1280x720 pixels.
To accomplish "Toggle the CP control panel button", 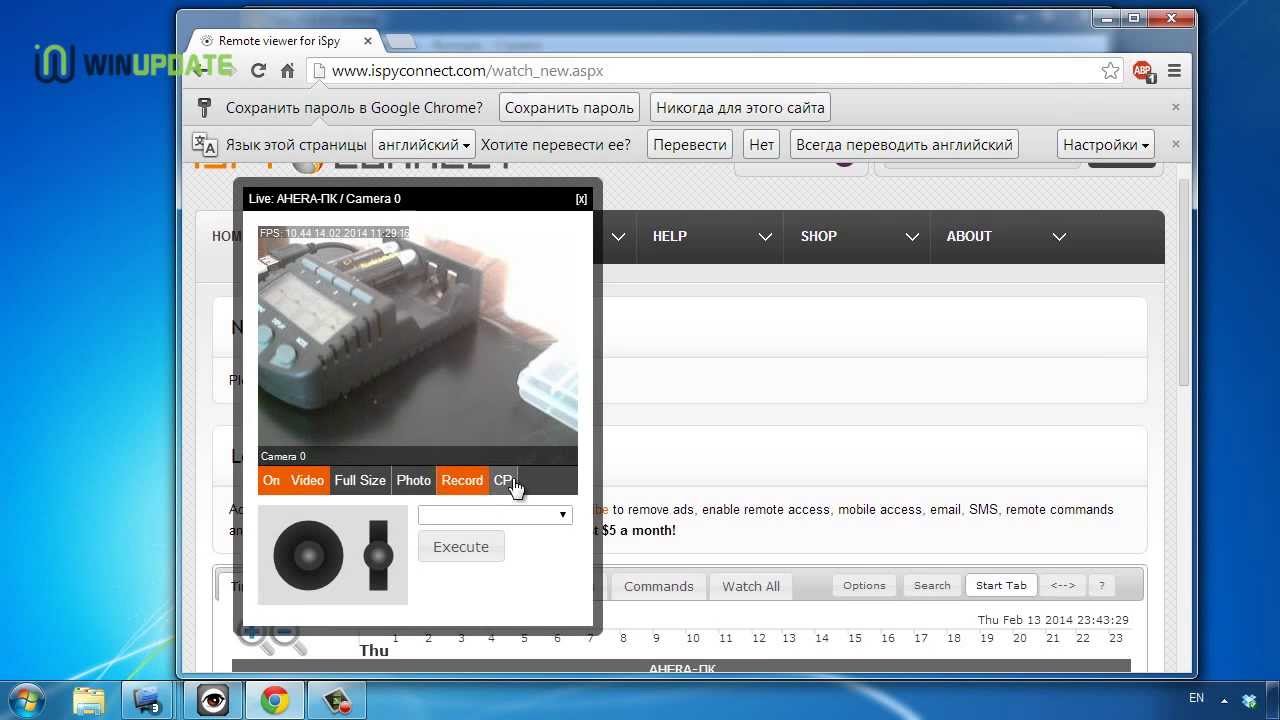I will tap(503, 480).
